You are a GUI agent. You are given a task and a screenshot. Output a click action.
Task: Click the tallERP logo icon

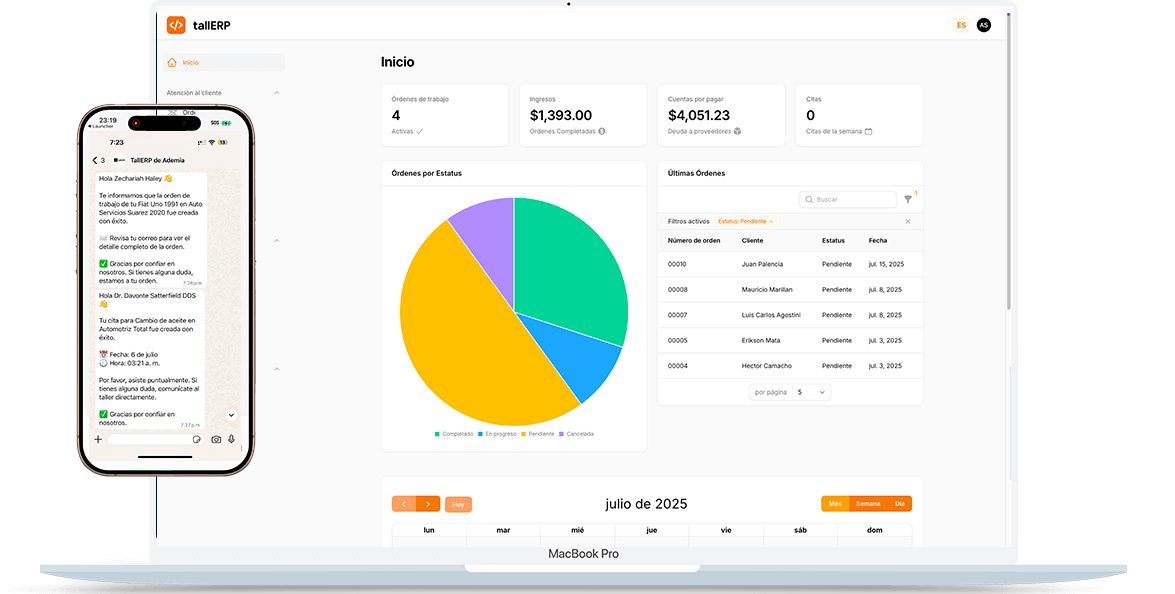click(176, 25)
